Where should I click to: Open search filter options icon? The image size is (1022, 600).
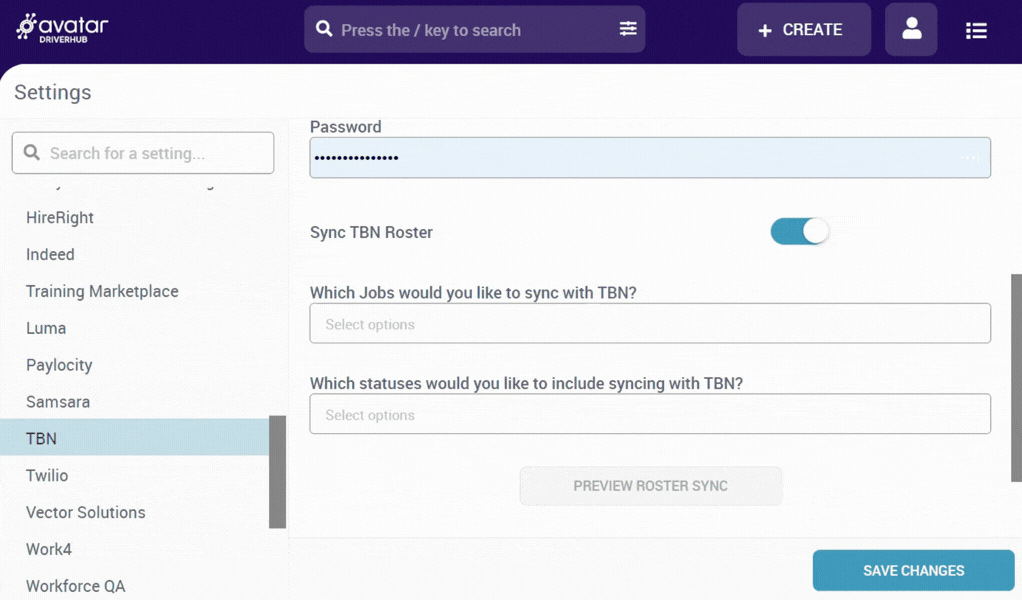(x=628, y=29)
